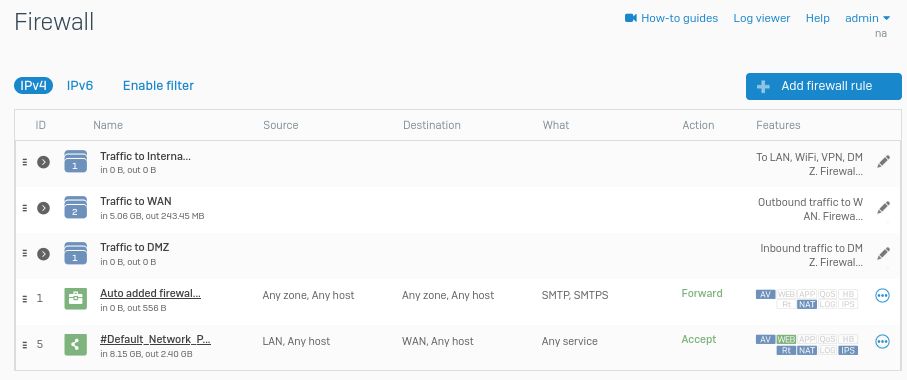Click green WEB badge on #Default_Network_P rule
The height and width of the screenshot is (380, 907).
786,340
